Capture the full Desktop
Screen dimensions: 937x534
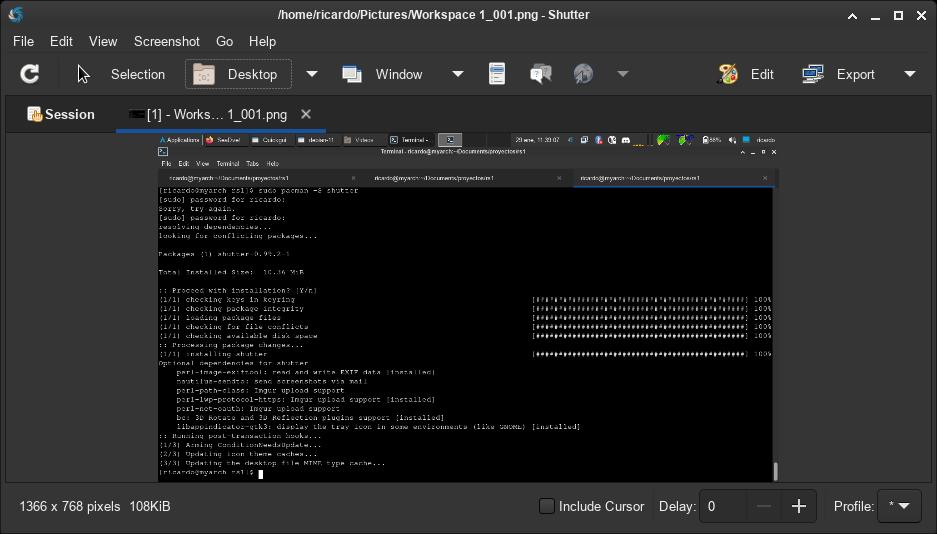pyautogui.click(x=238, y=74)
